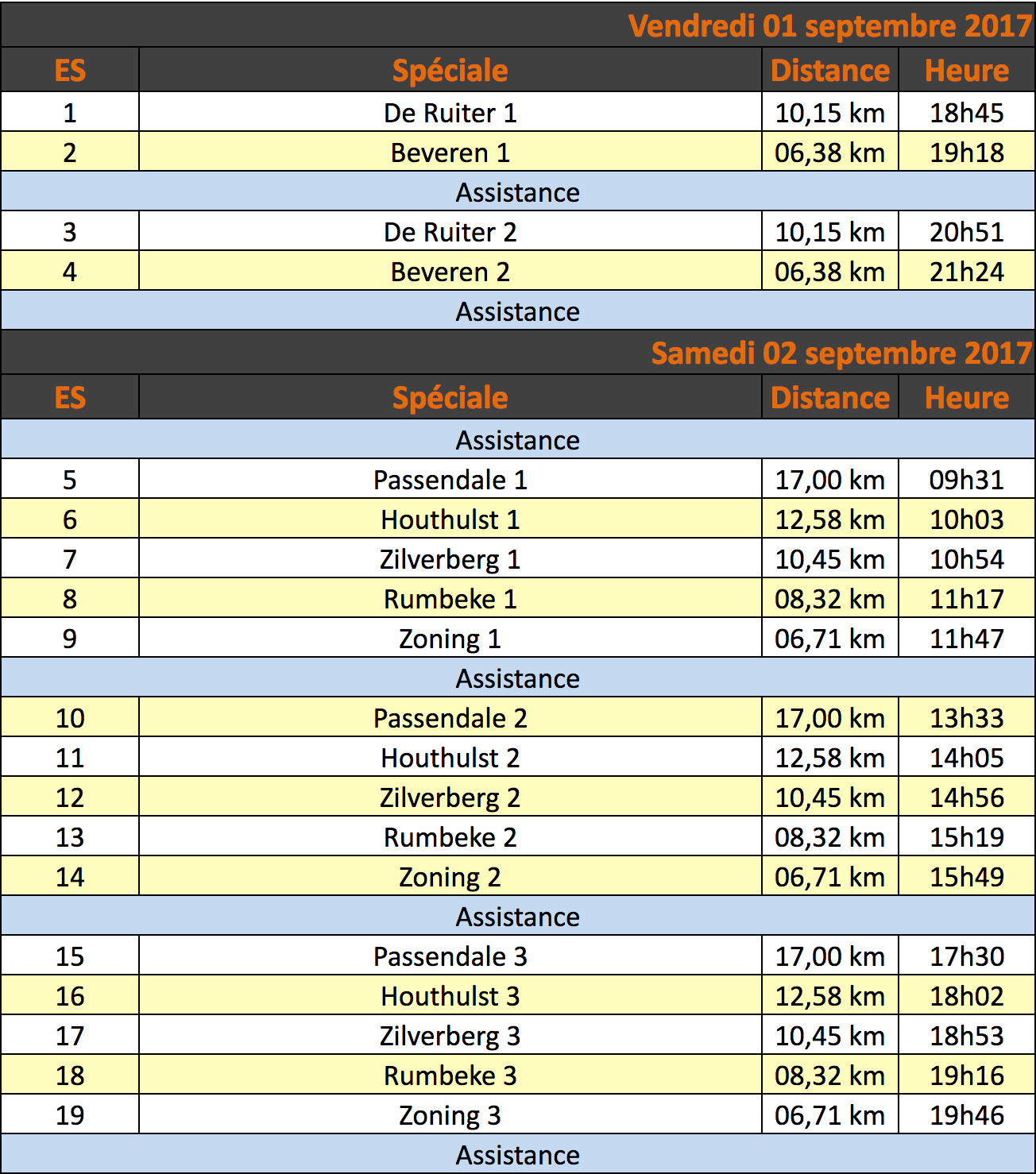Select the Zoning 1 row
The height and width of the screenshot is (1174, 1036).
coord(518,638)
